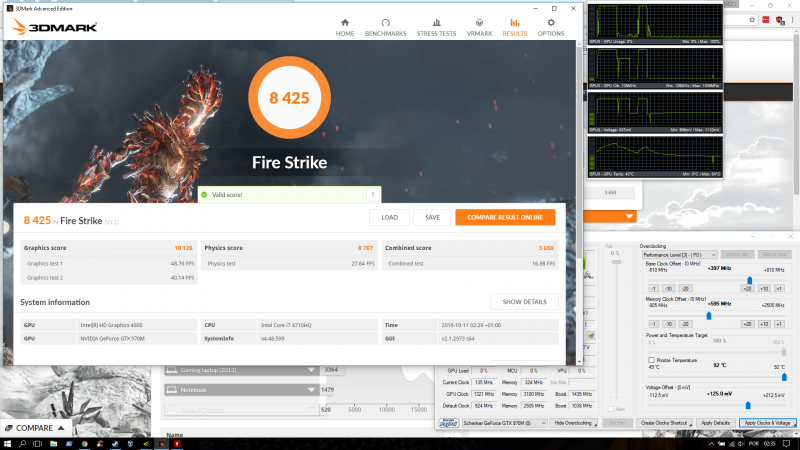Open Windows taskbar search
The height and width of the screenshot is (450, 800).
[x=22, y=444]
